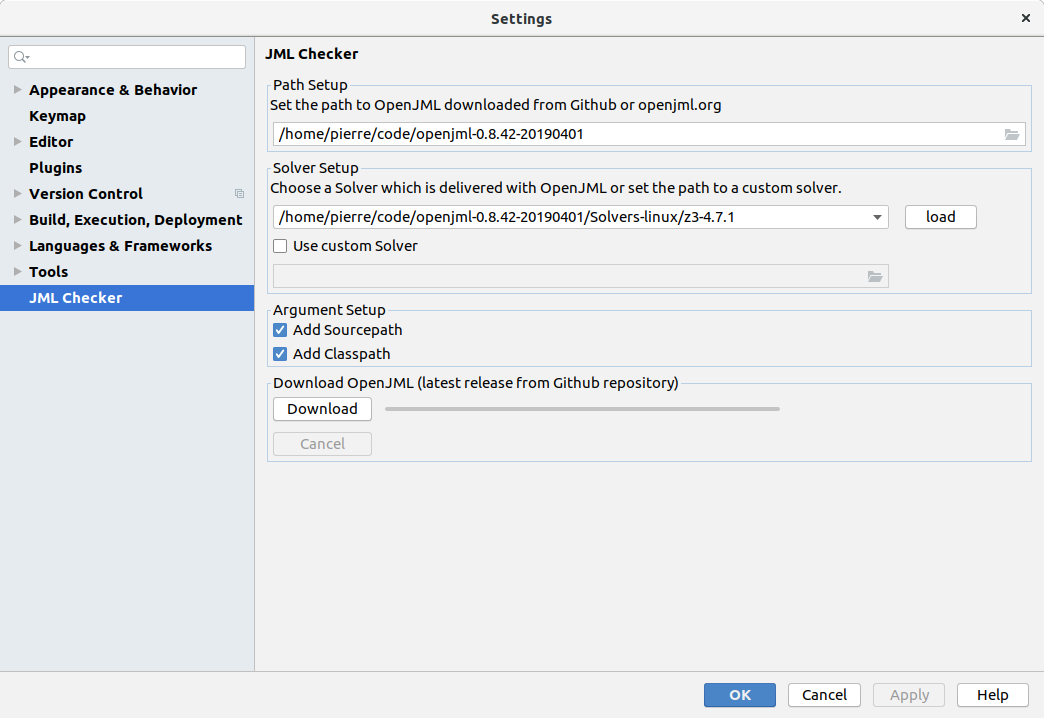Click the greyed Cancel download button

click(322, 444)
